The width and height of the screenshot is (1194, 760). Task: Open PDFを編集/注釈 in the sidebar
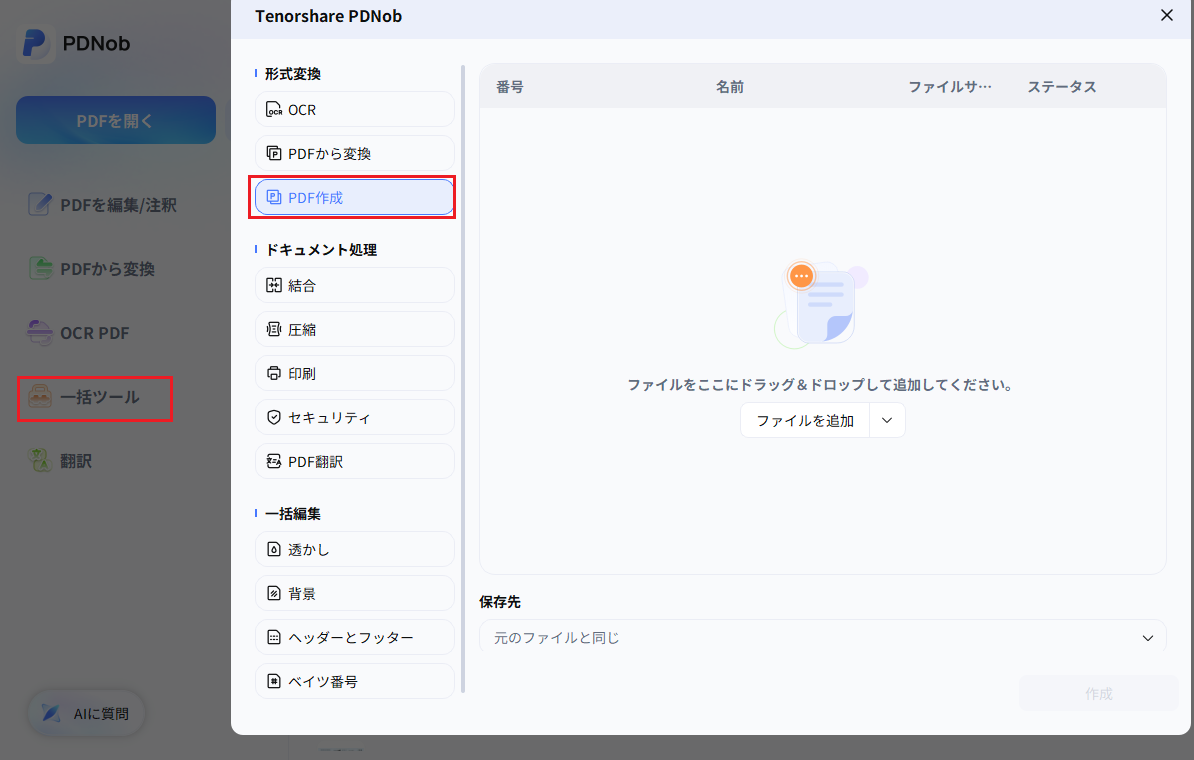coord(103,205)
